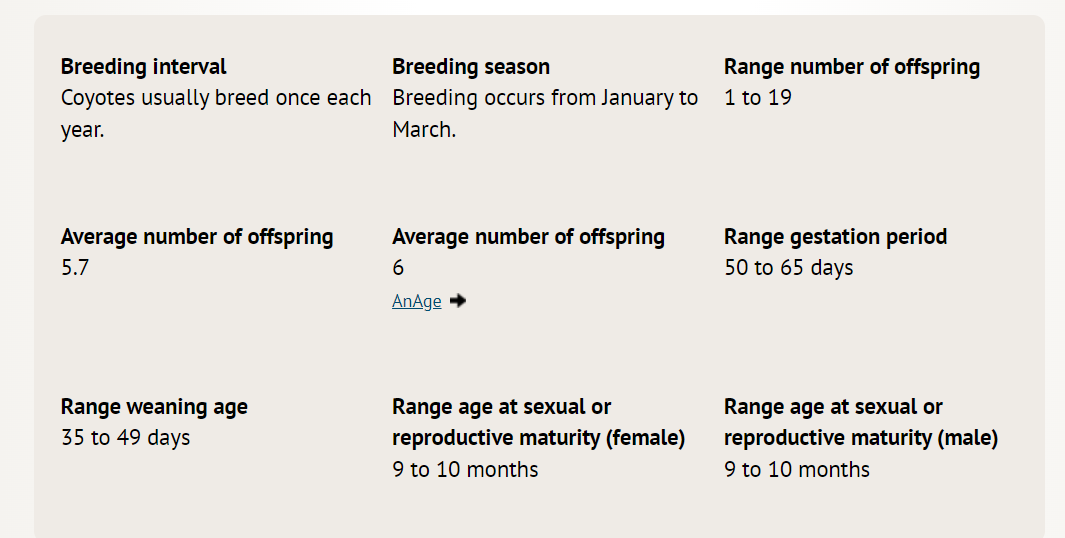Select the Breeding interval heading
The width and height of the screenshot is (1065, 538).
click(x=143, y=67)
